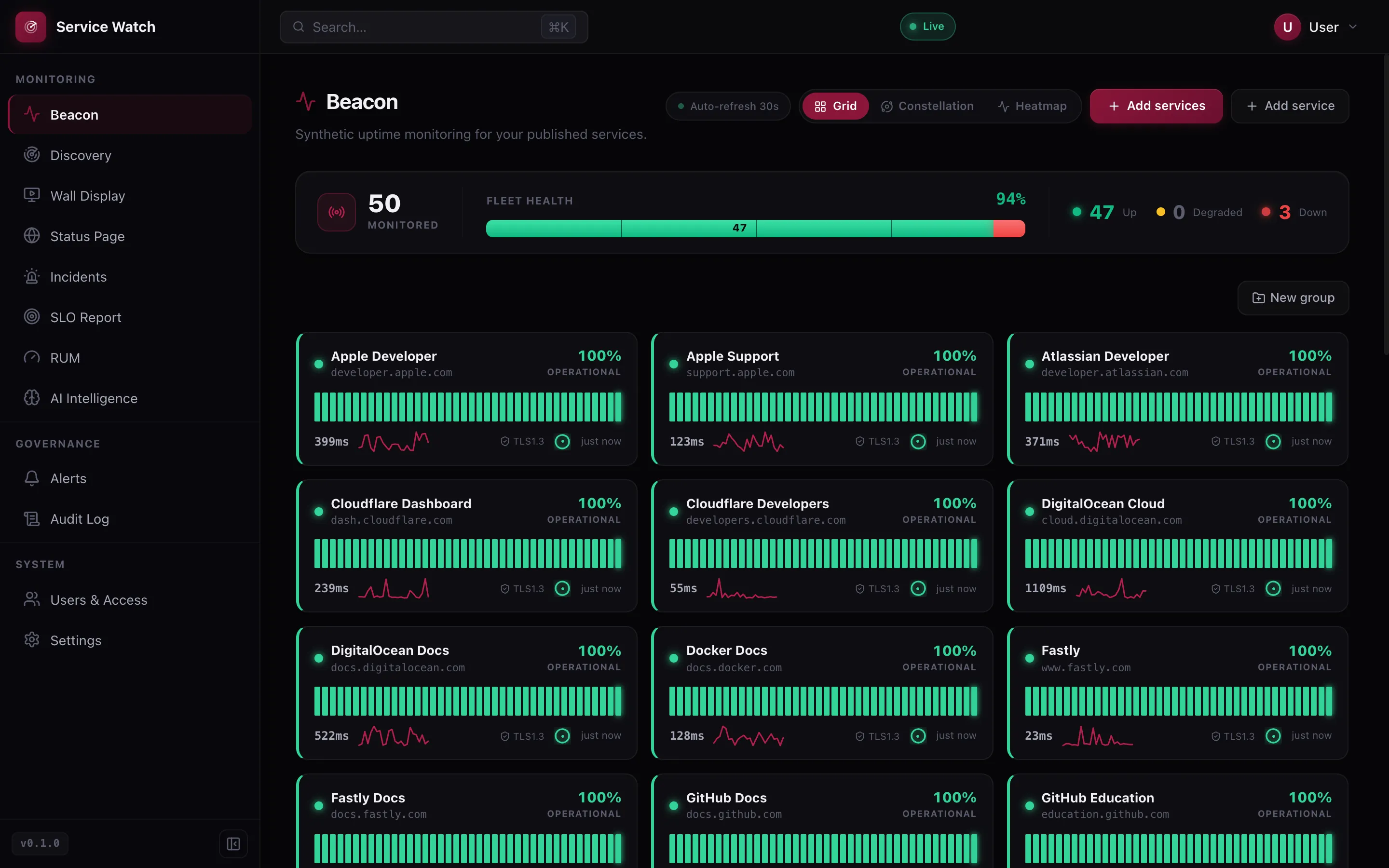Click the check ring icon on Cloudflare Dashboard card

[562, 588]
